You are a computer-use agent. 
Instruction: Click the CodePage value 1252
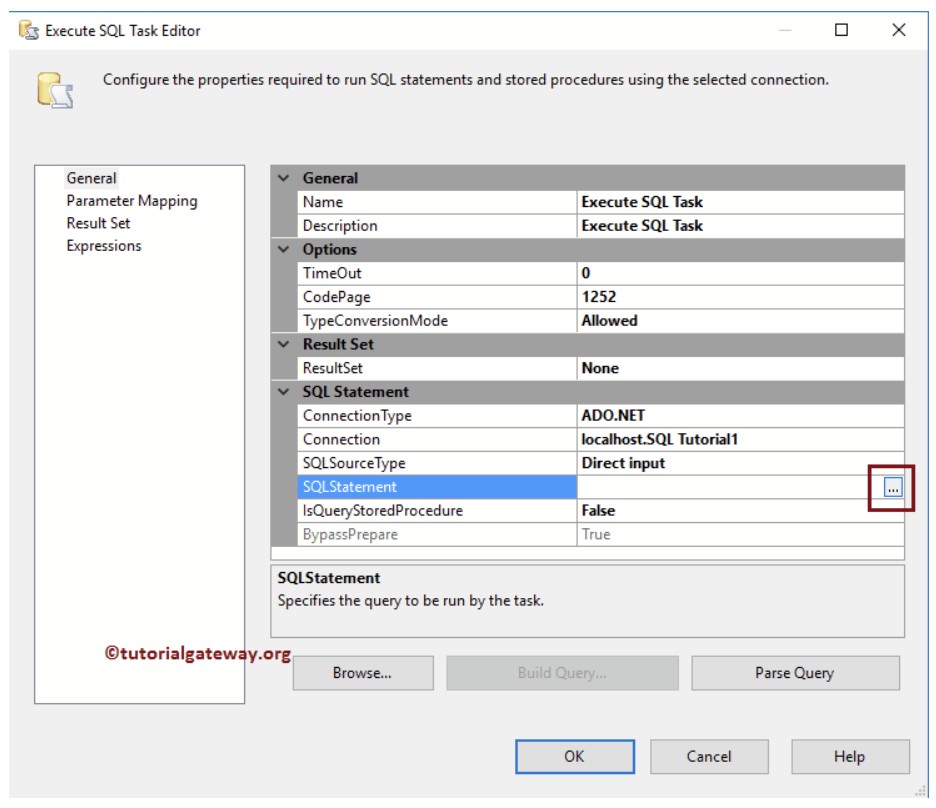click(740, 297)
